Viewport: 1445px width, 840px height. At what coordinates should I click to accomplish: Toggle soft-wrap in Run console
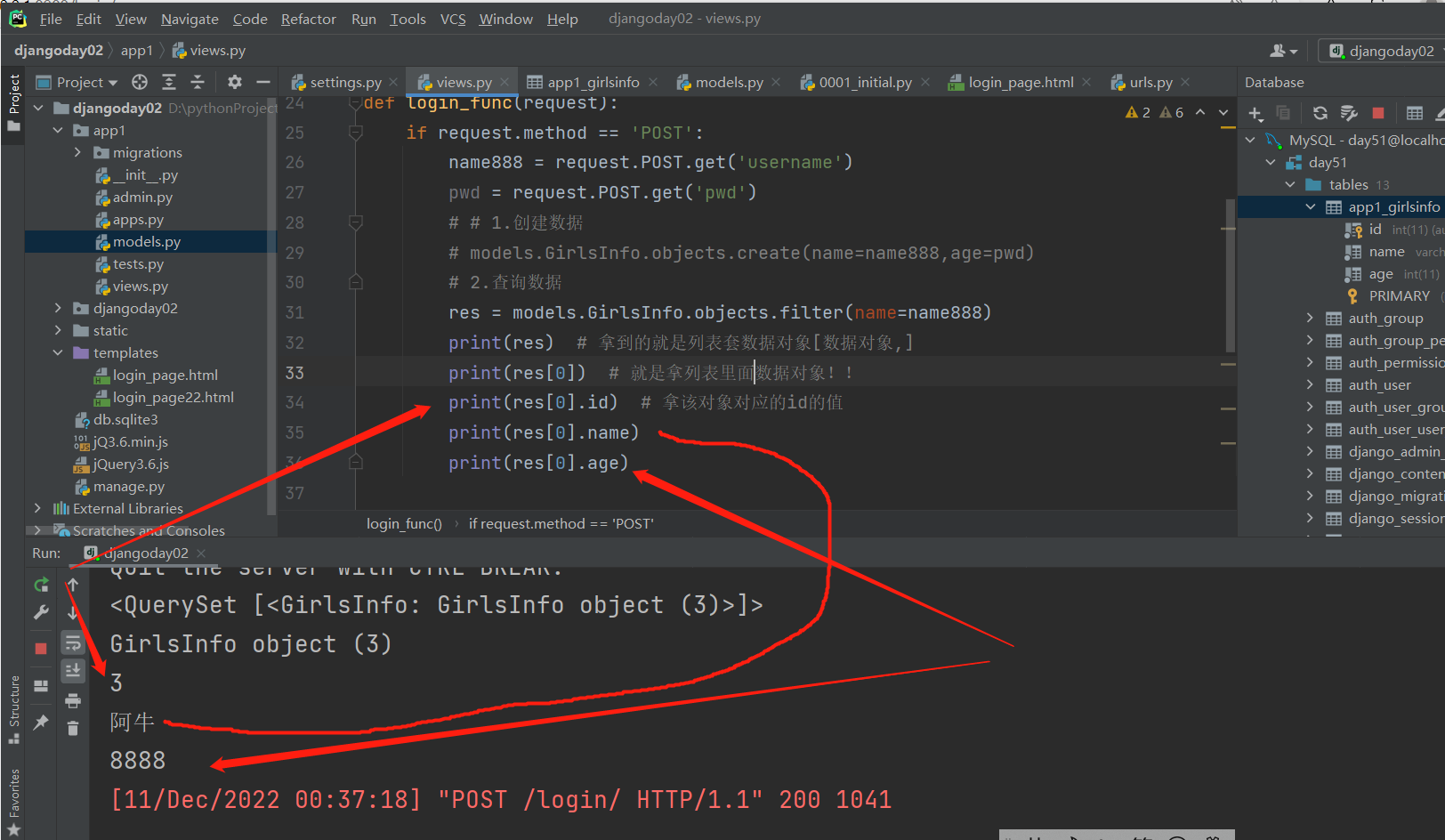point(73,642)
